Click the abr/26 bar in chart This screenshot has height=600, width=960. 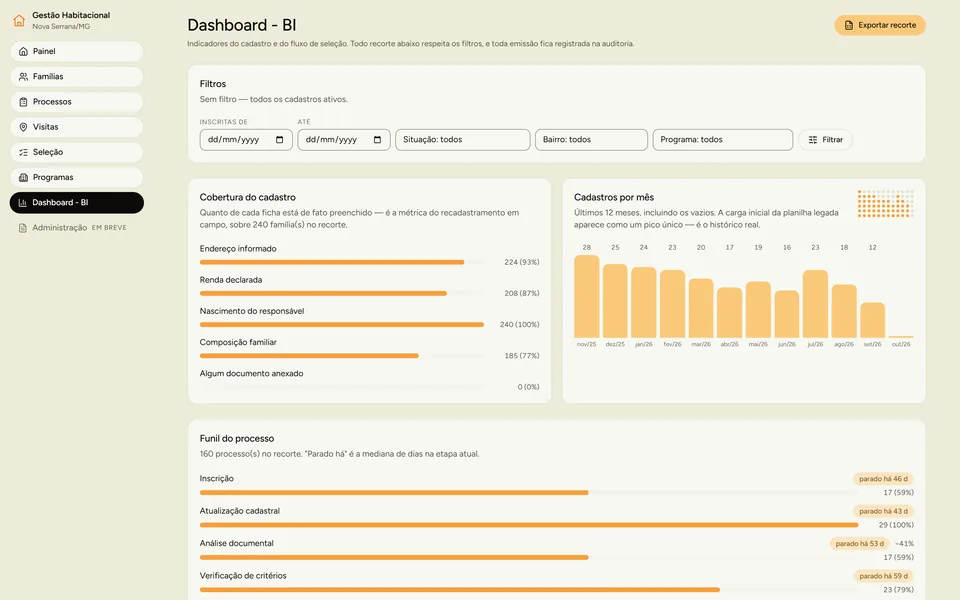(x=730, y=312)
